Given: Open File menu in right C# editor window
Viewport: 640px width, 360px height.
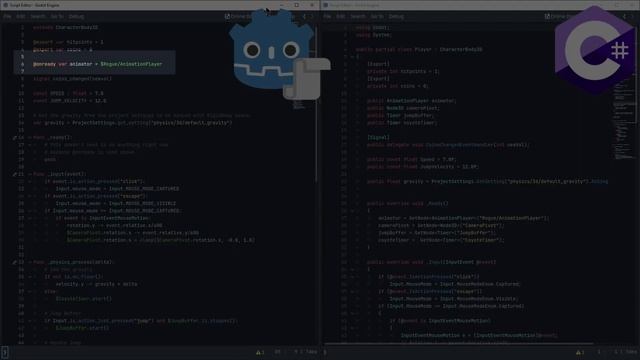Looking at the screenshot, I should click(327, 17).
